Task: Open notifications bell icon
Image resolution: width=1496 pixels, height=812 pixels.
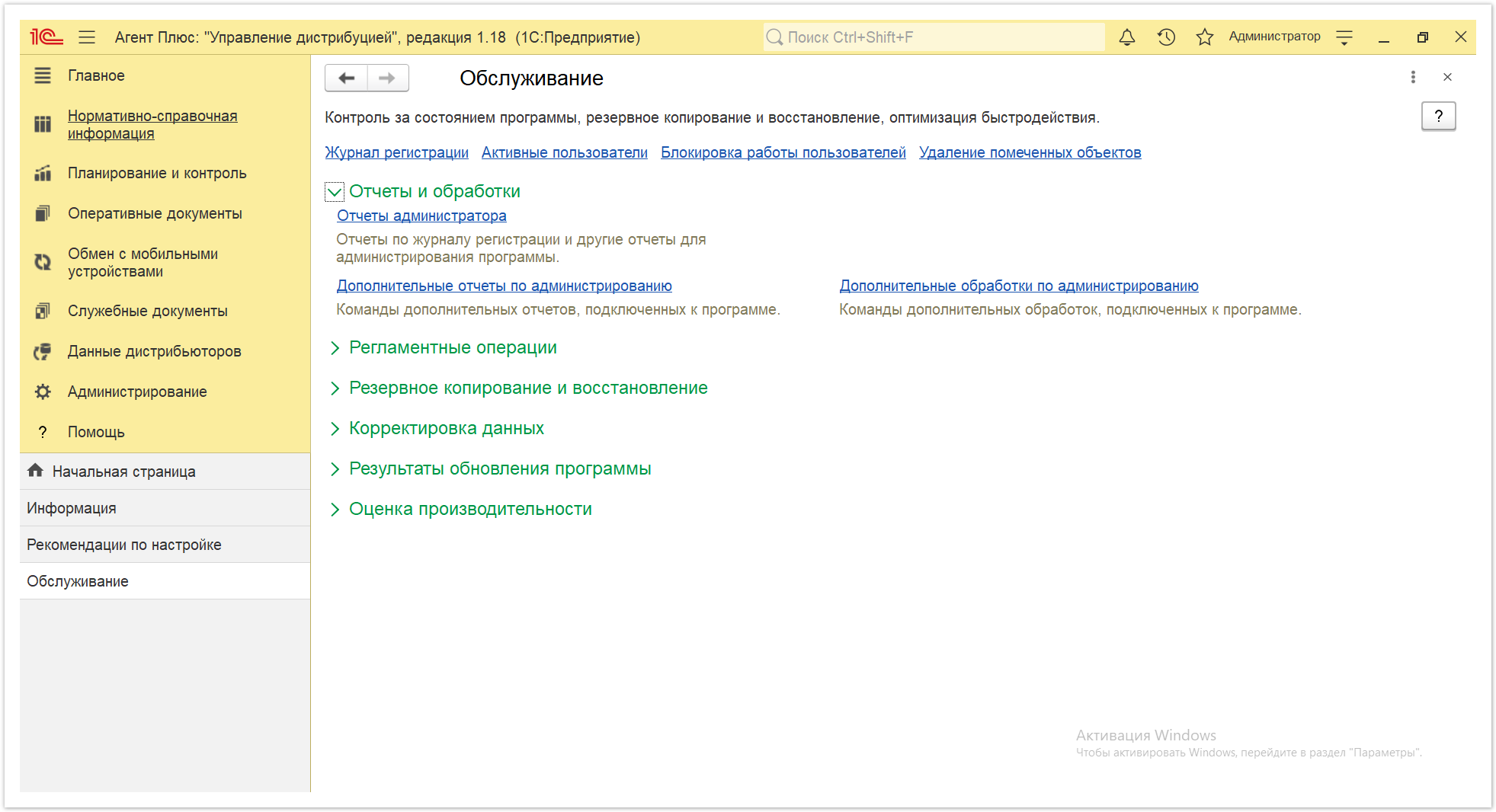Action: tap(1127, 37)
